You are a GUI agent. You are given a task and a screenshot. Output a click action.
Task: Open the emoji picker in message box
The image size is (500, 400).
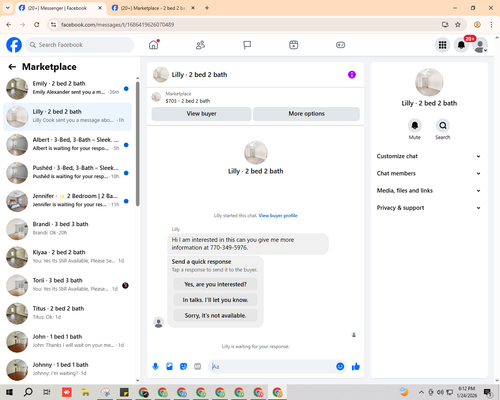(340, 367)
